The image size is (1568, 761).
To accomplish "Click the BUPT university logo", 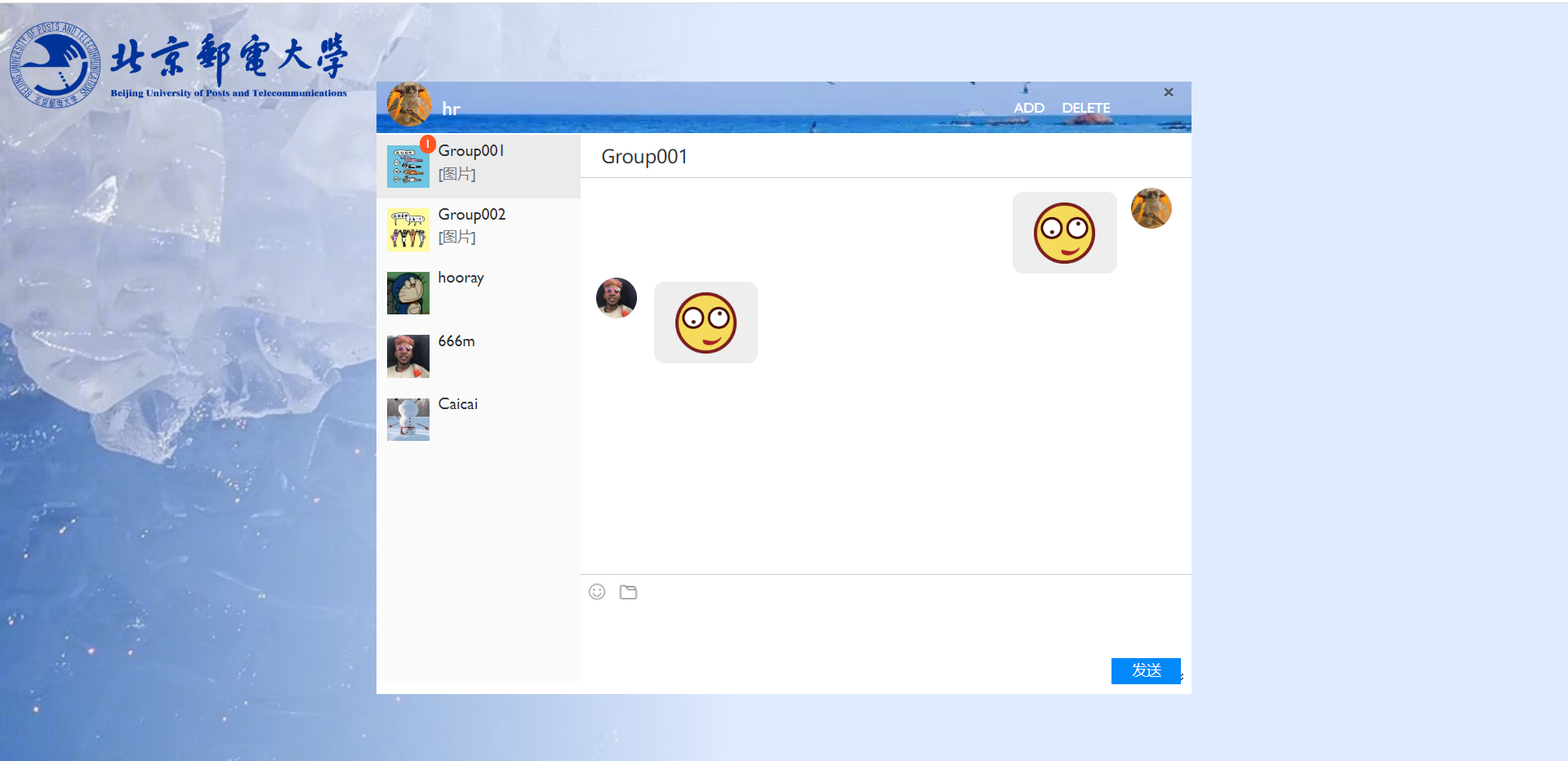I will pyautogui.click(x=179, y=65).
